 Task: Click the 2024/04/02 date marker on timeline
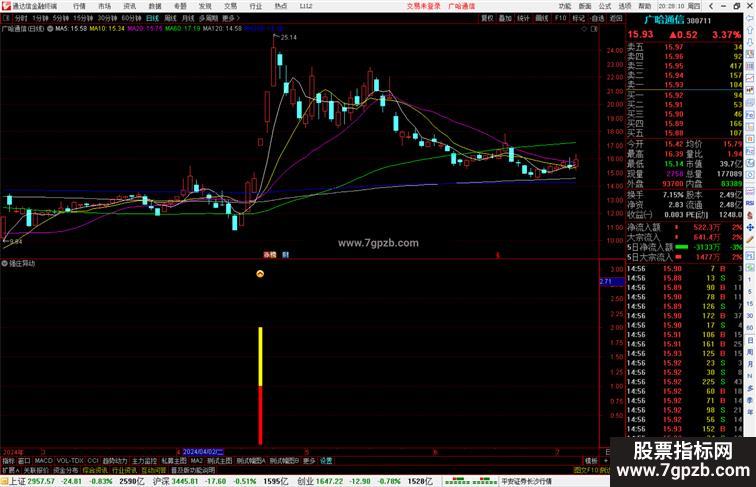[x=203, y=452]
